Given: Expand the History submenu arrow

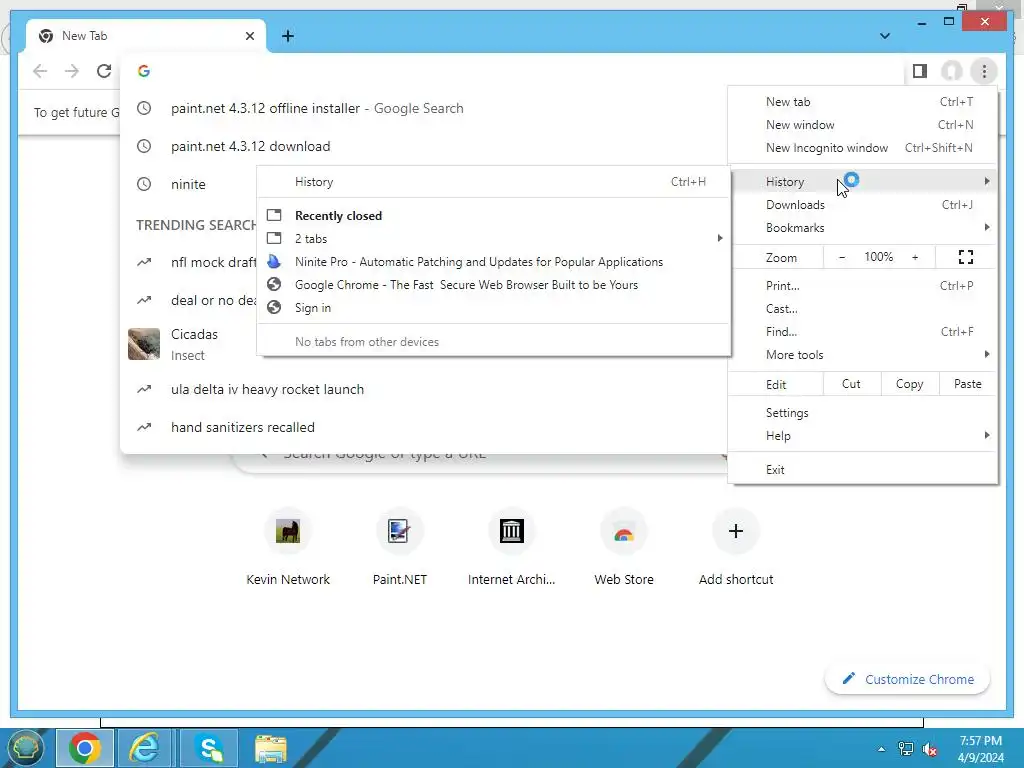Looking at the screenshot, I should [x=987, y=181].
